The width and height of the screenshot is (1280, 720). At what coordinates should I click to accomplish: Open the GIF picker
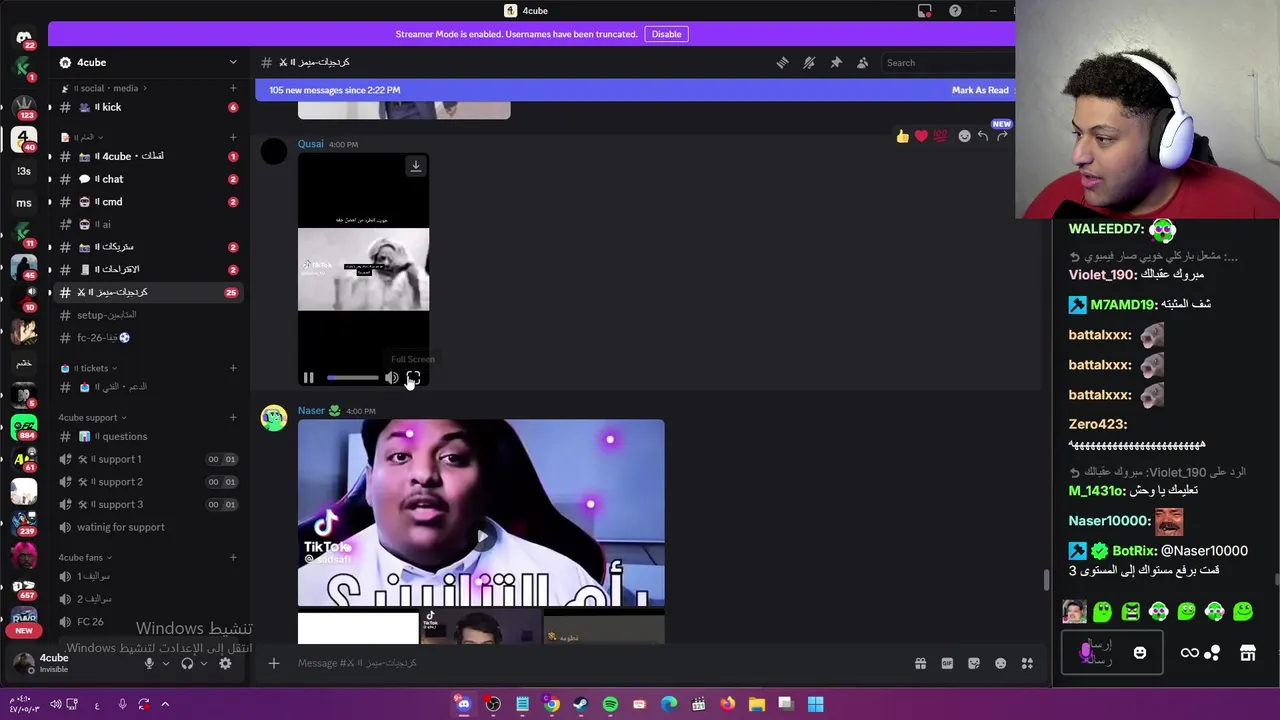pyautogui.click(x=947, y=663)
